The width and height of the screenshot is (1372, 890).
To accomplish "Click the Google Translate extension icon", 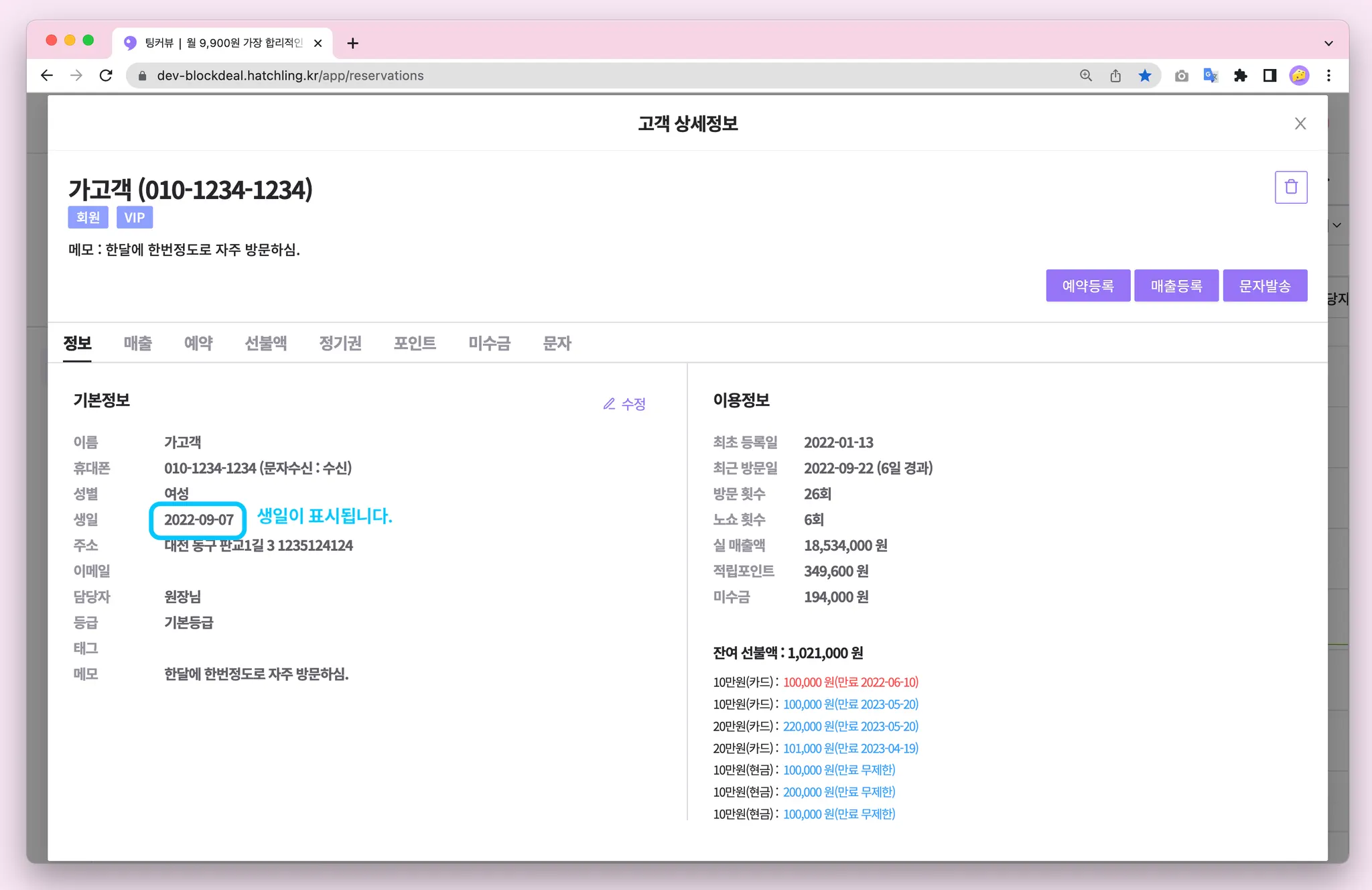I will click(1211, 76).
